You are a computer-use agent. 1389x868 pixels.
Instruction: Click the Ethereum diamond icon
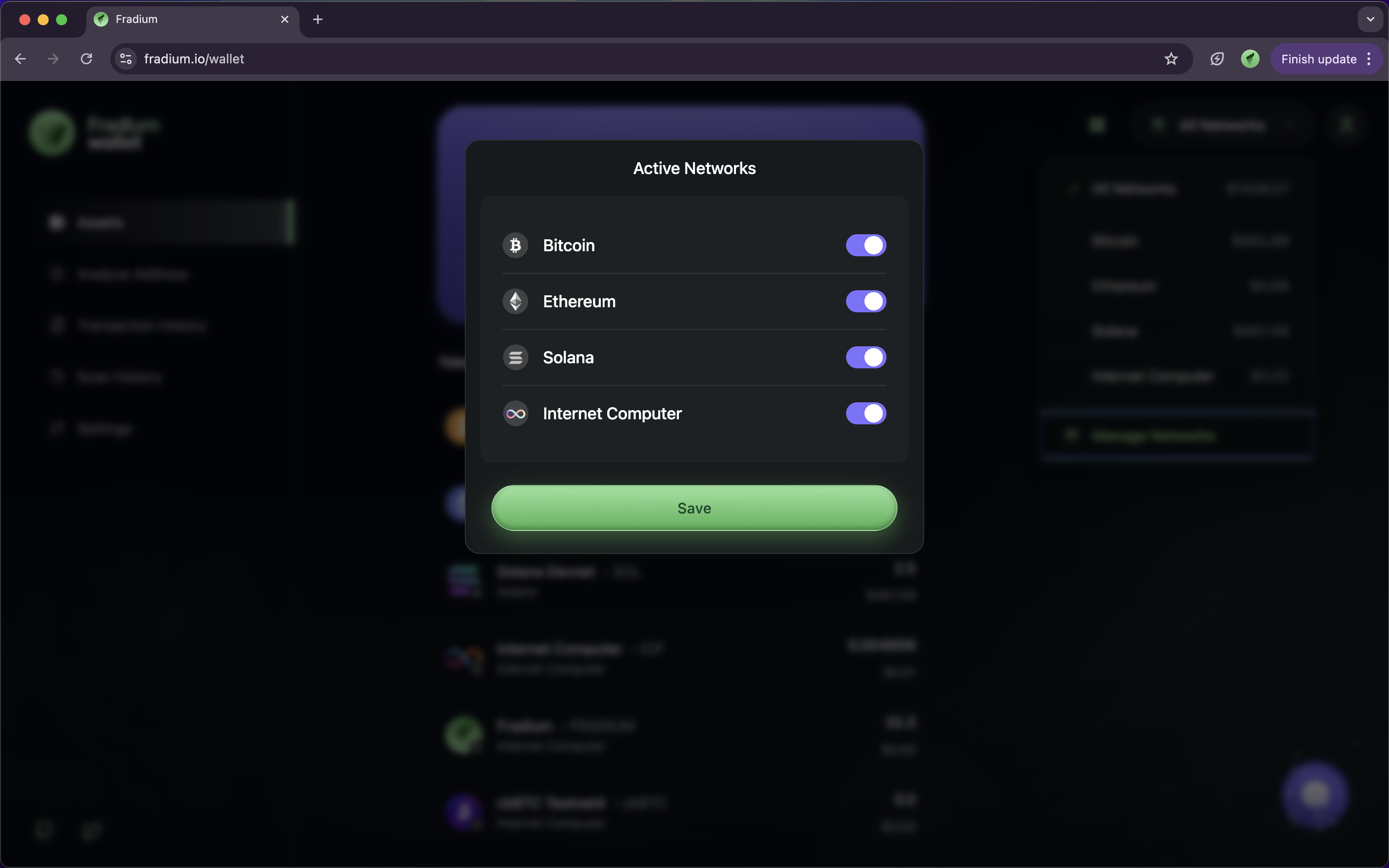[515, 301]
